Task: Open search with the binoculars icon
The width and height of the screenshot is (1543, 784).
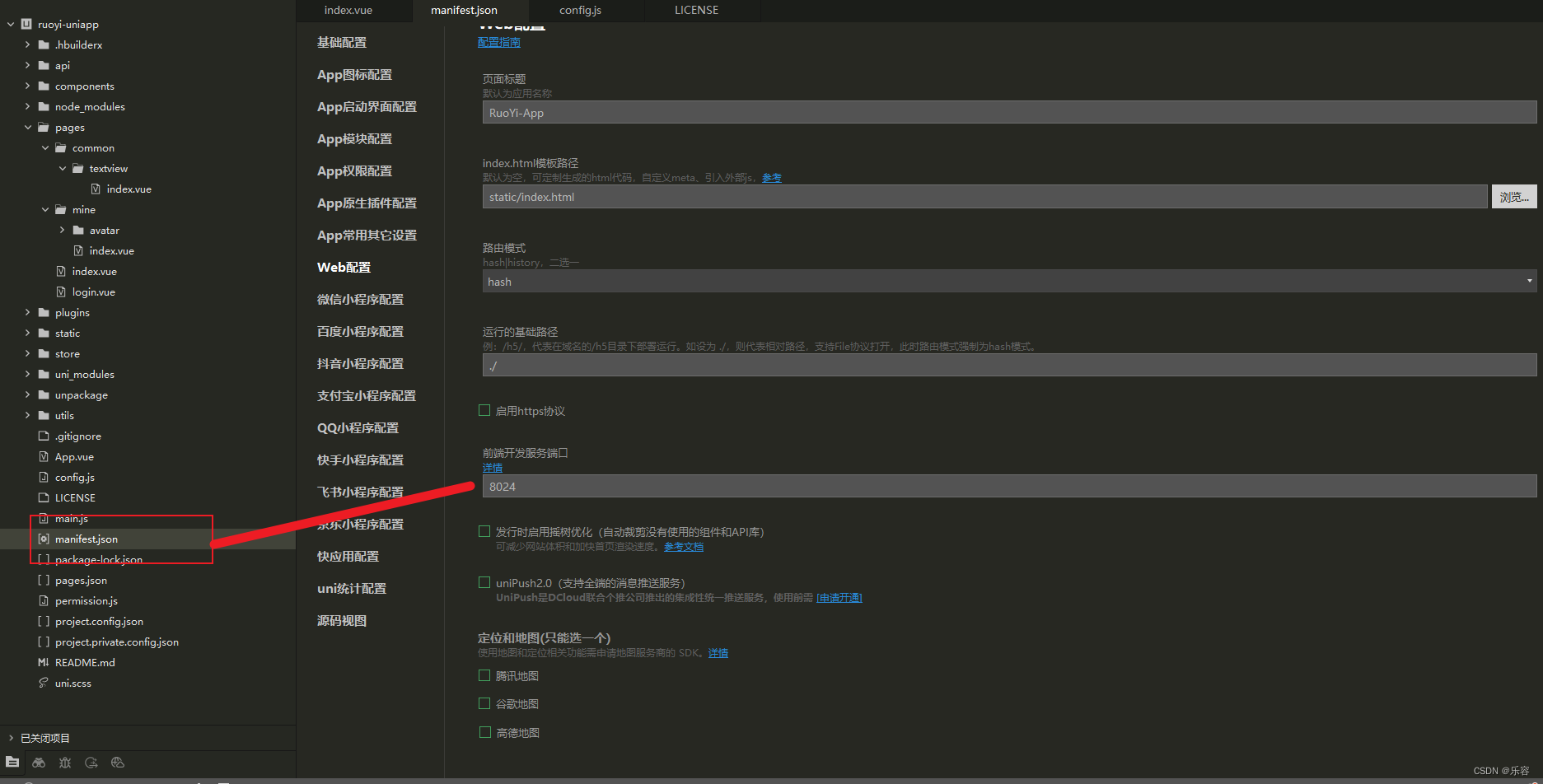Action: (39, 763)
